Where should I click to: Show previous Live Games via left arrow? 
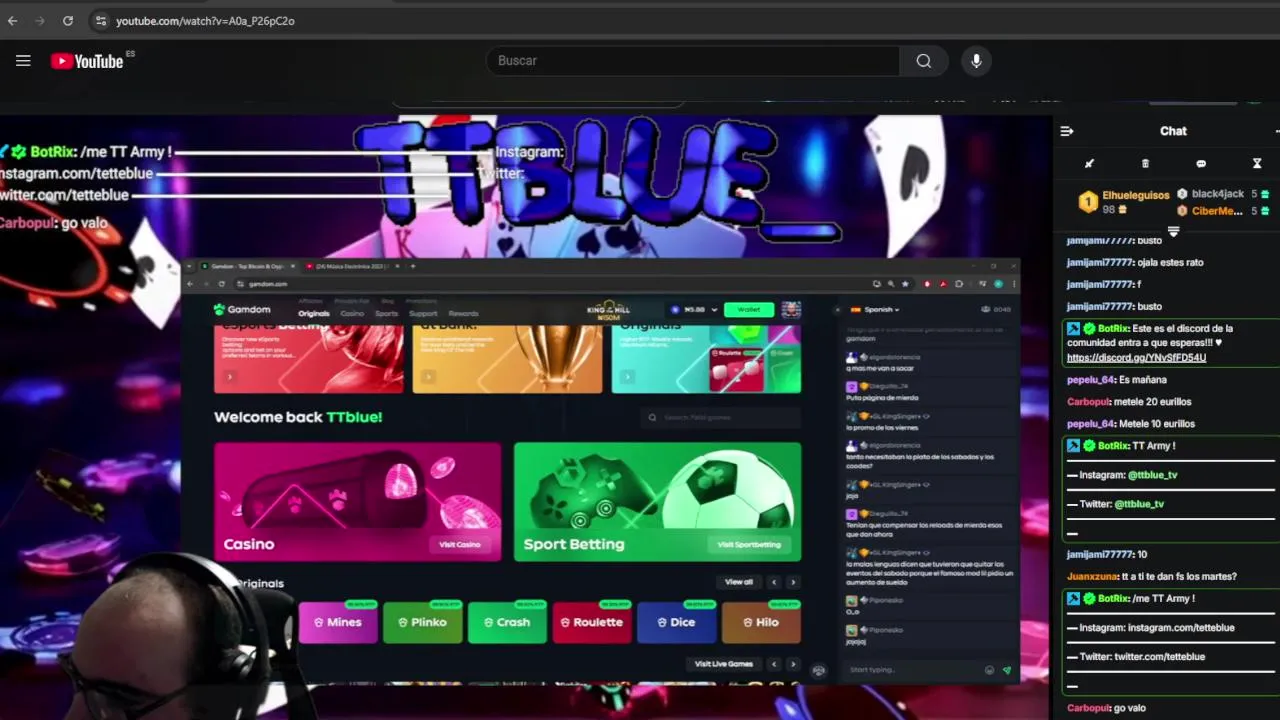(x=773, y=664)
